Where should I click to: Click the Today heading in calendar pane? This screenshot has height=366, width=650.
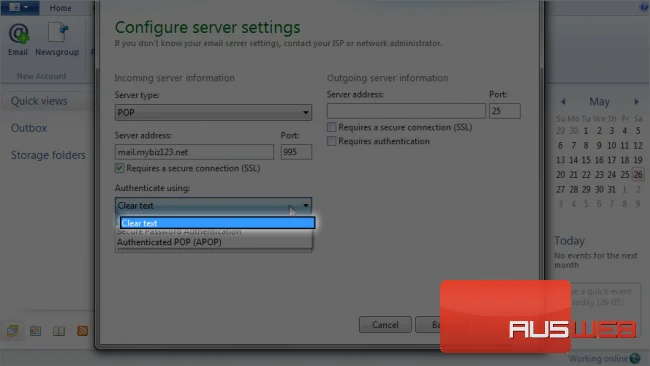(570, 240)
